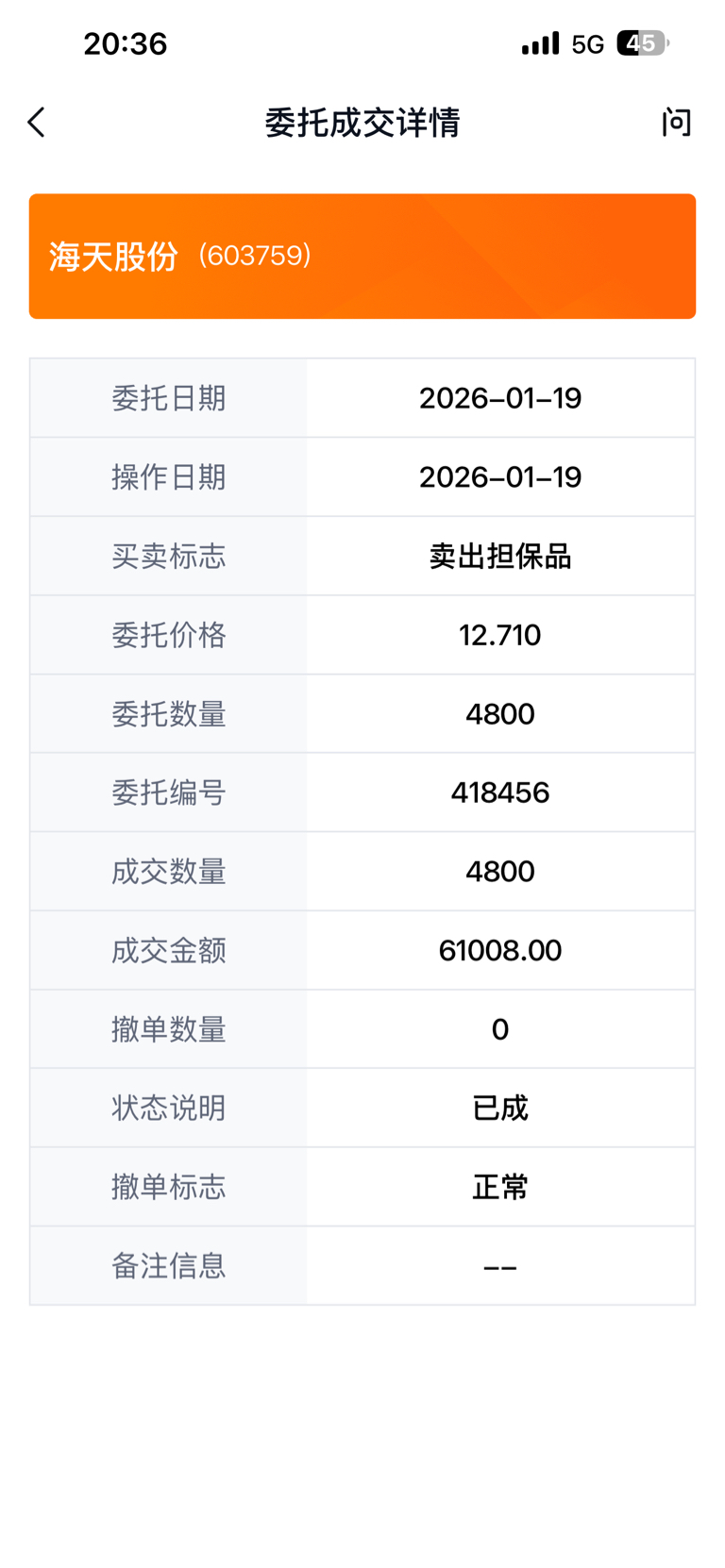Select the 操作日期 row
725x1568 pixels.
click(362, 477)
